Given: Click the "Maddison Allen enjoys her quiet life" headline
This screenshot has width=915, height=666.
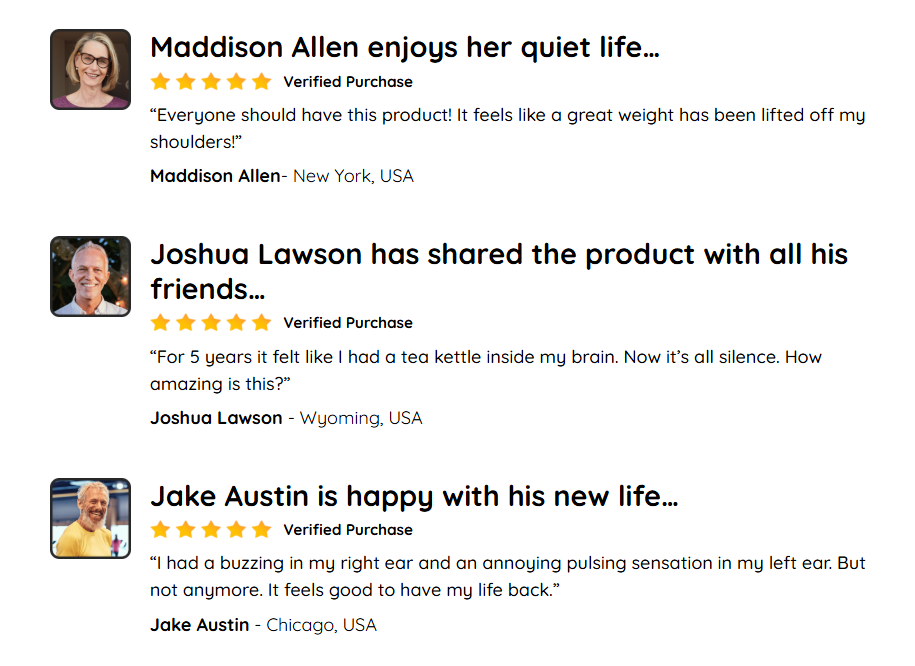Looking at the screenshot, I should (x=404, y=47).
